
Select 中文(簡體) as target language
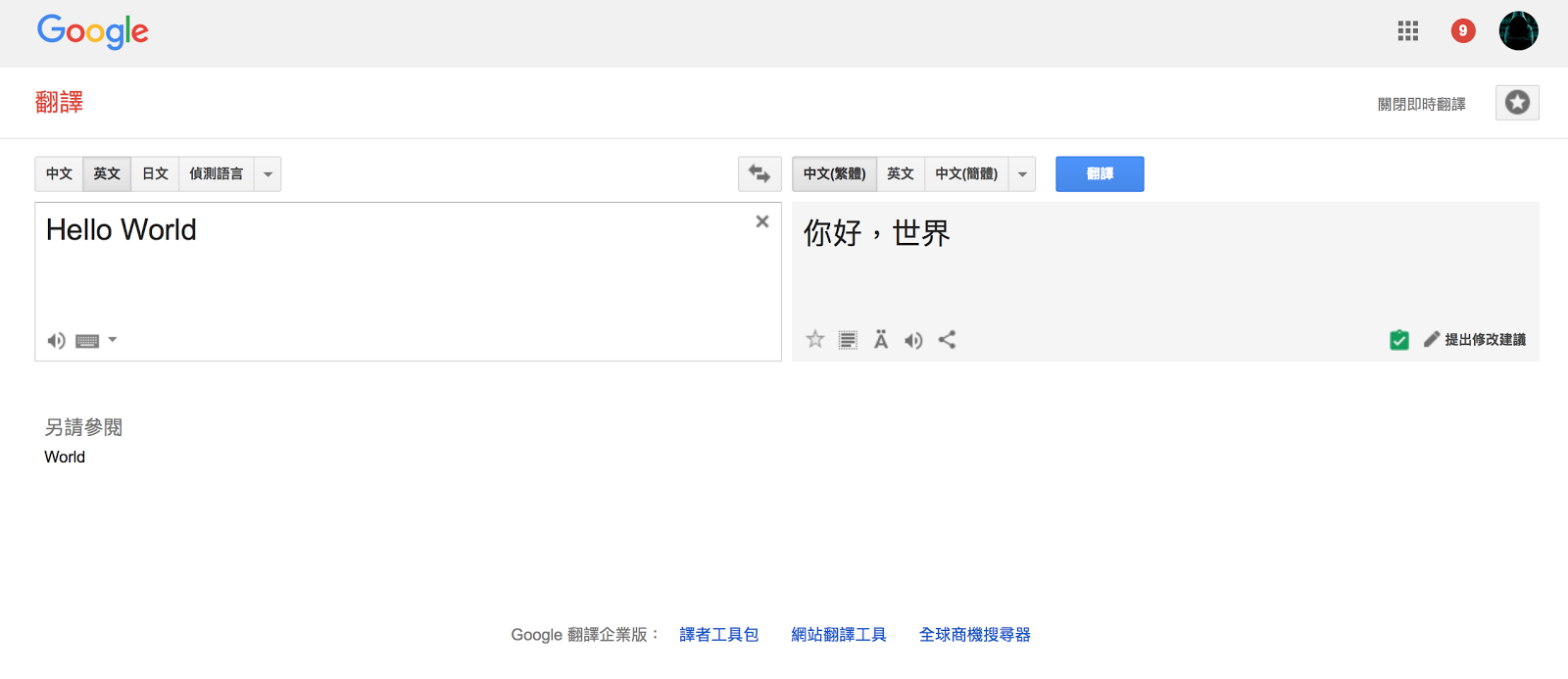966,174
